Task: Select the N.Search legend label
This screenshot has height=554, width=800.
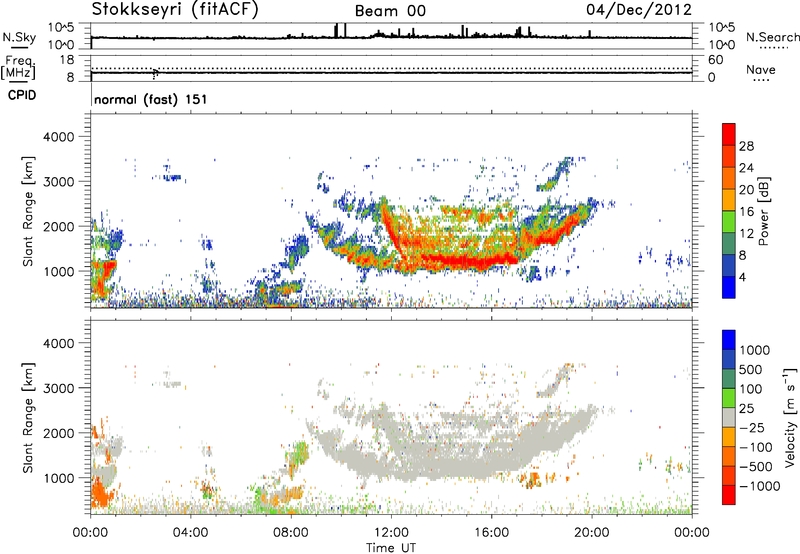Action: [x=772, y=37]
